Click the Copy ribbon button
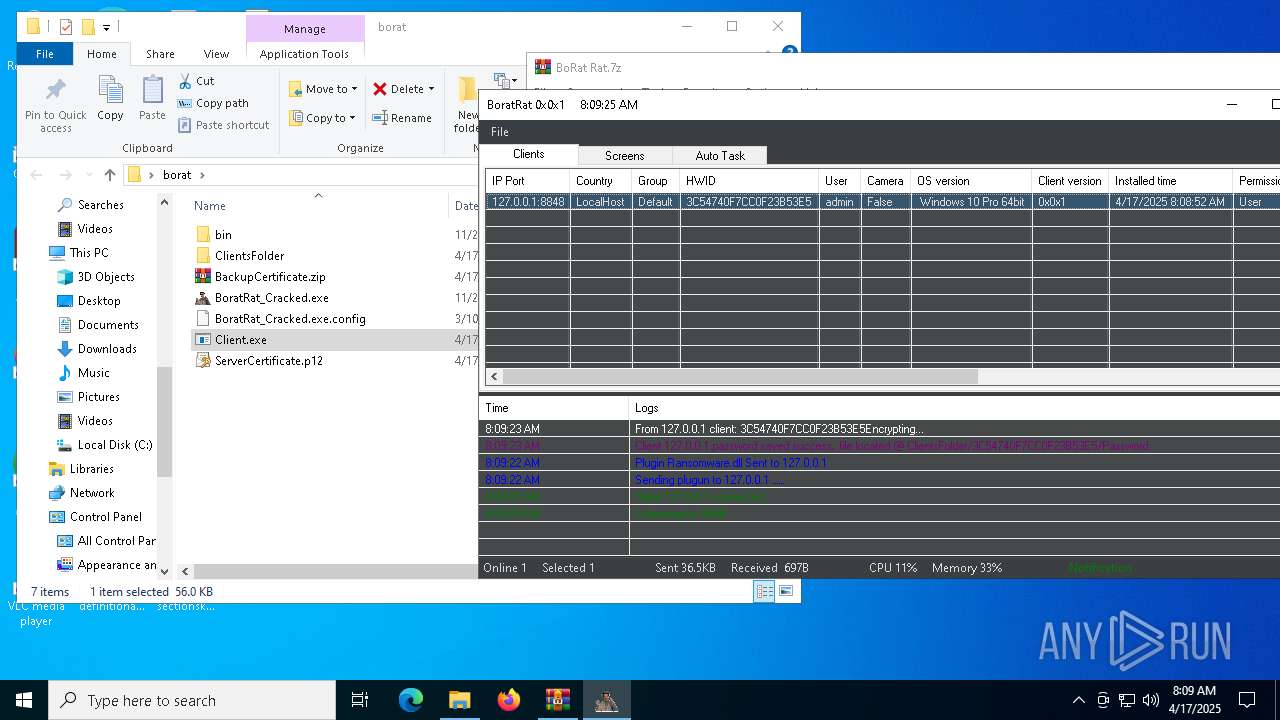Viewport: 1280px width, 720px height. 110,100
